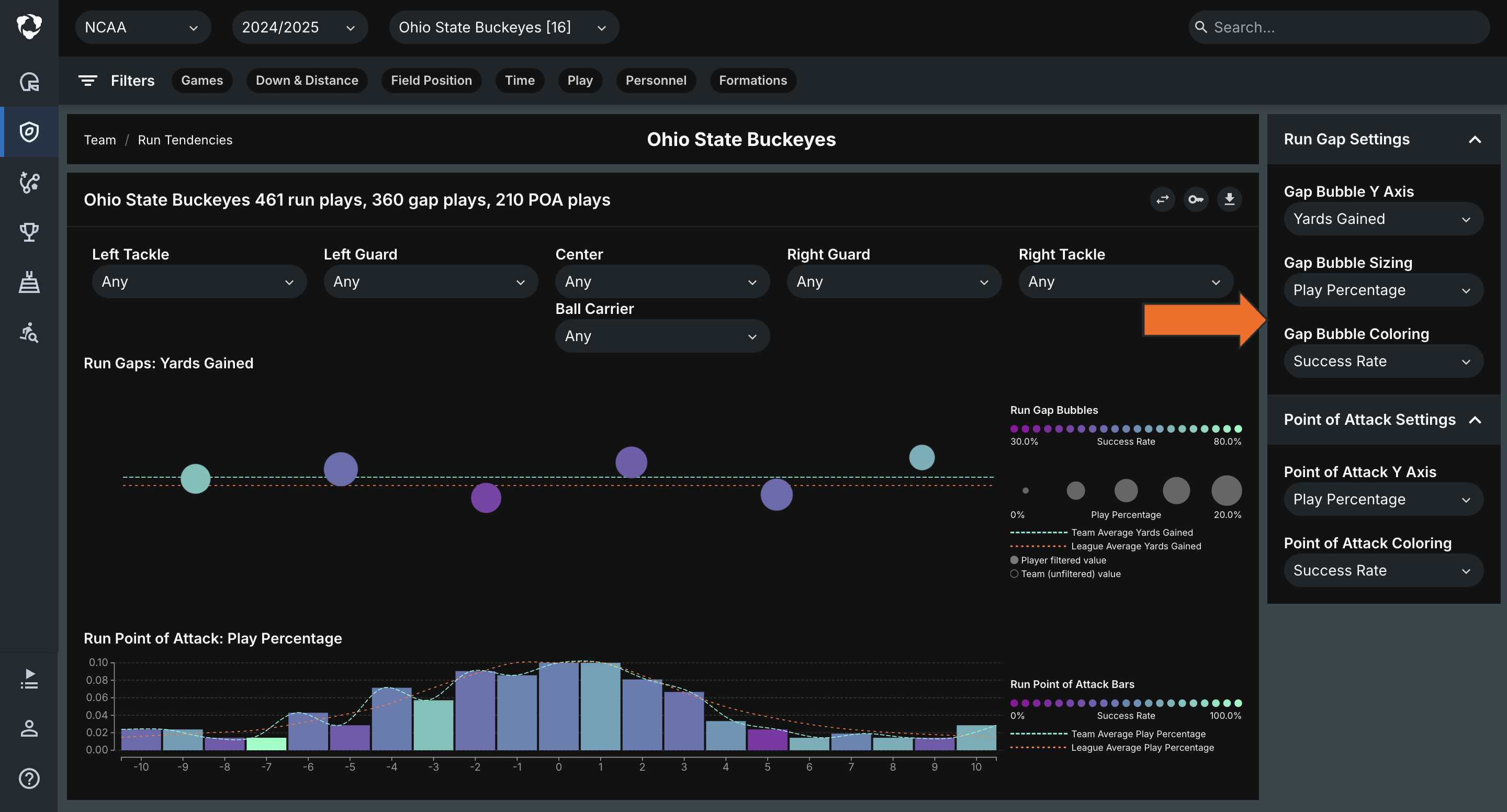Open Gap Bubble Coloring dropdown
This screenshot has height=812, width=1507.
(1383, 362)
